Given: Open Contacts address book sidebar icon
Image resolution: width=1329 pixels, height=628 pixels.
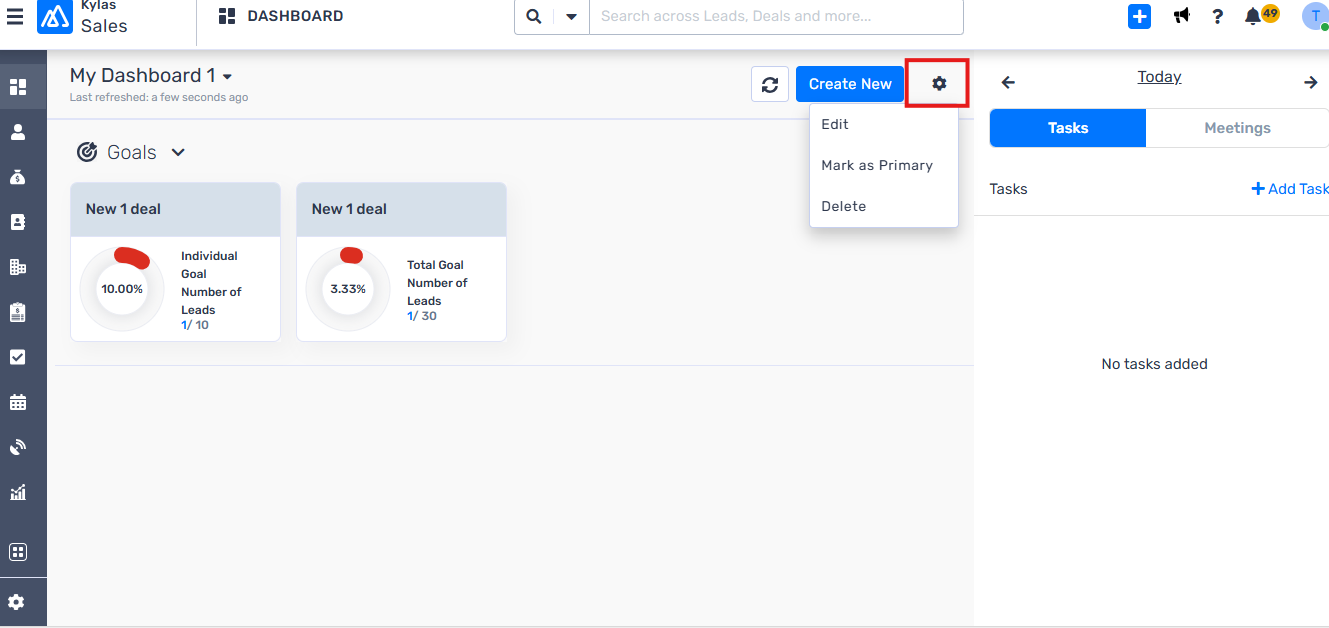Looking at the screenshot, I should (18, 222).
